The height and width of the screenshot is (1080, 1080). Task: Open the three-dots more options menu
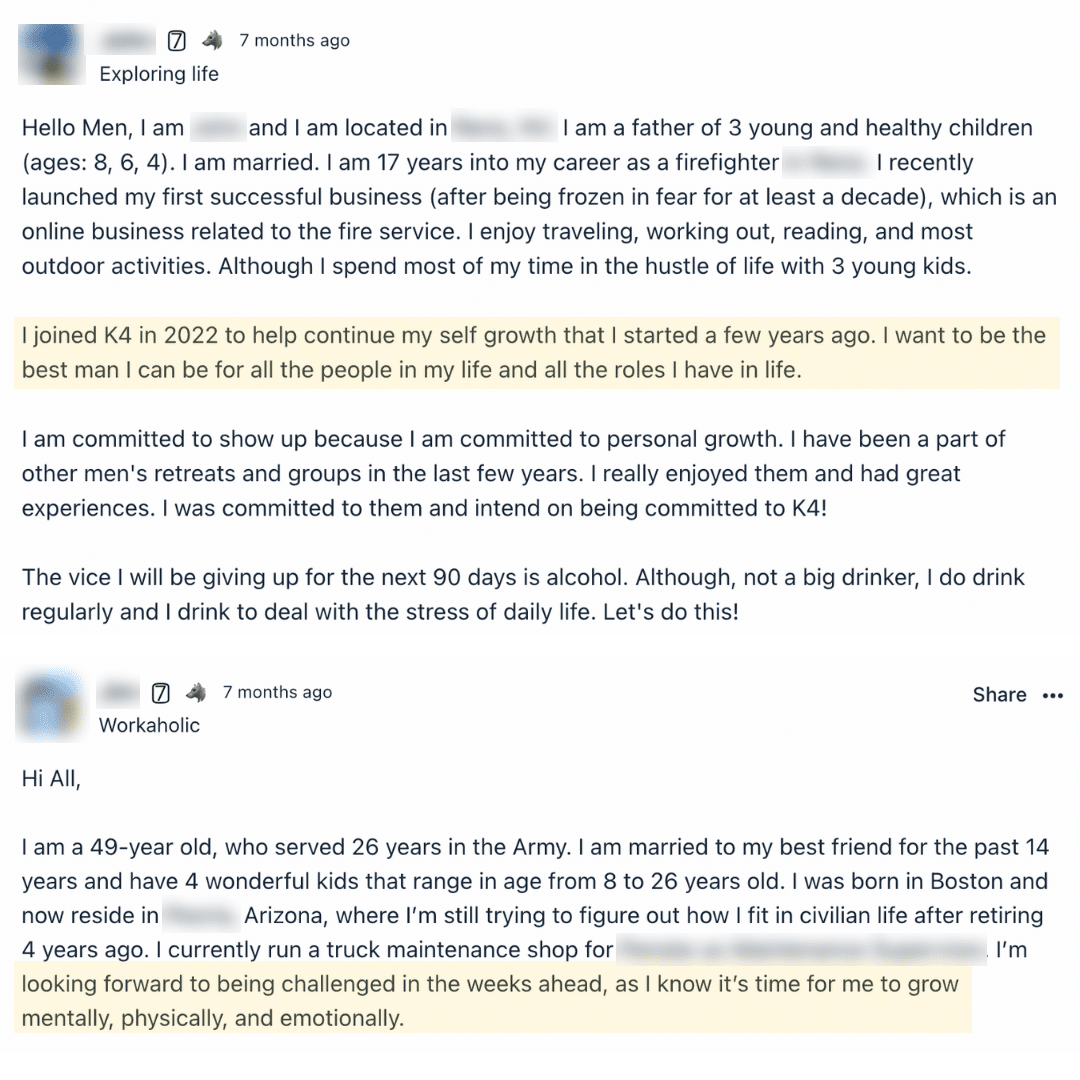[1052, 695]
